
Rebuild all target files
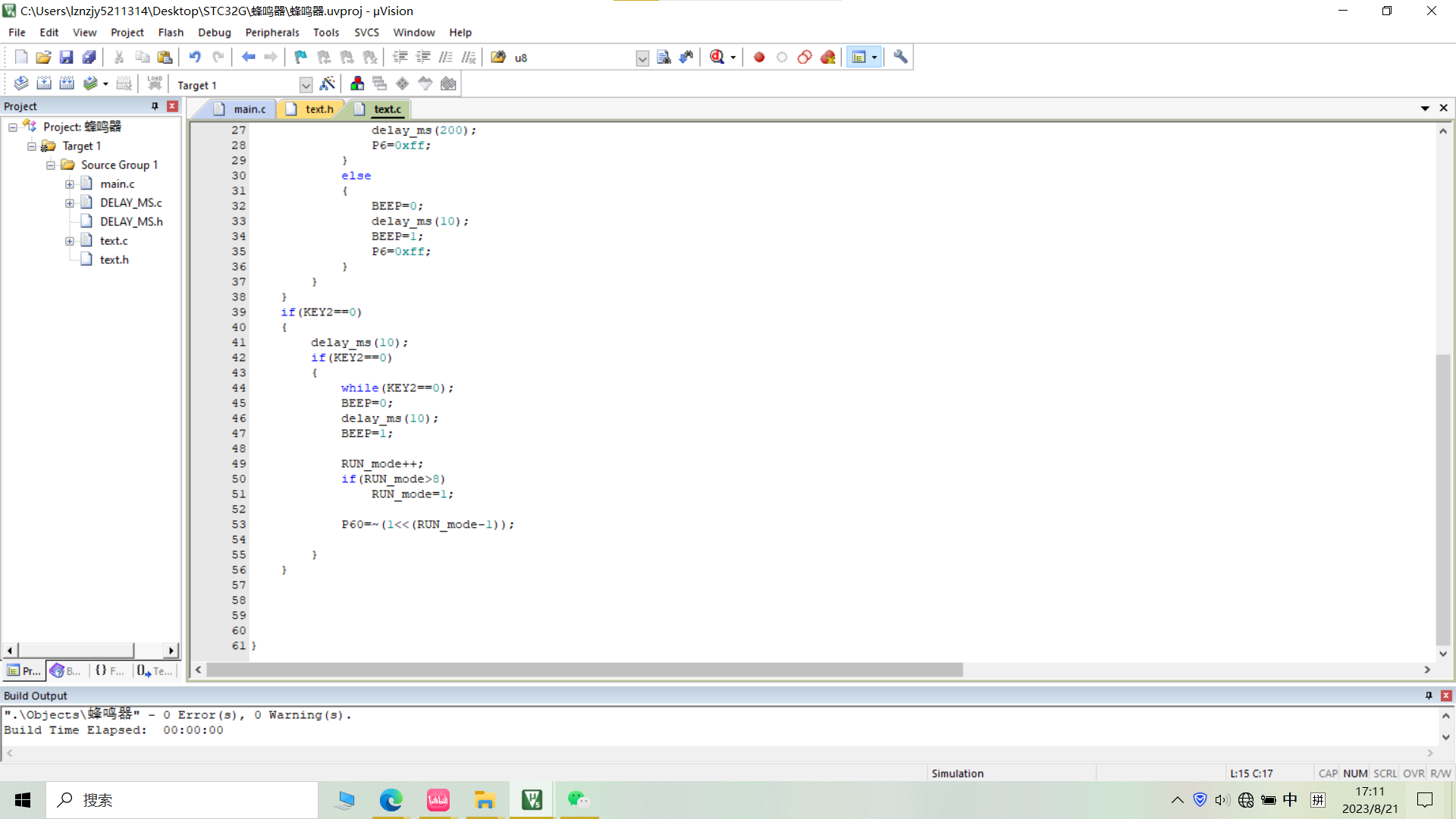67,83
